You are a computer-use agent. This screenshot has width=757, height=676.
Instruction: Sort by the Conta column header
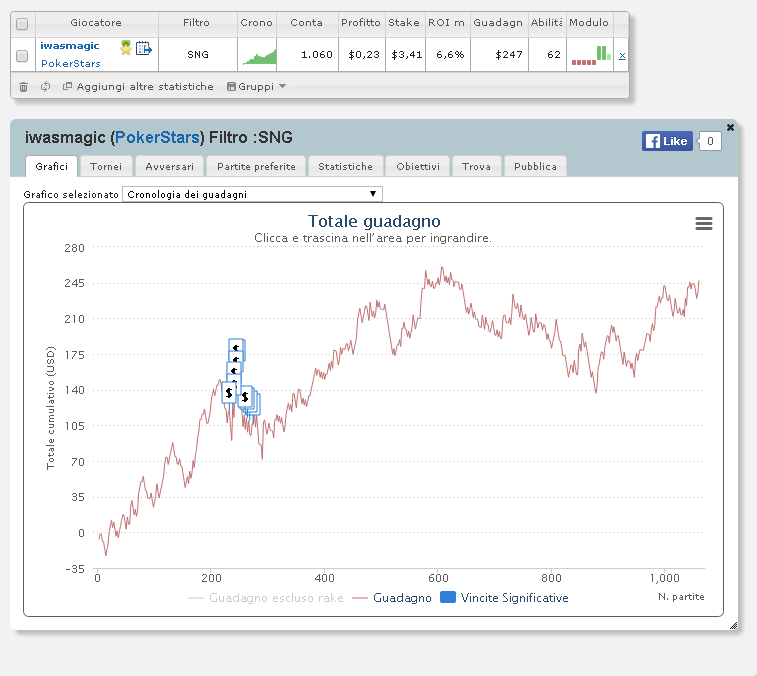tap(307, 23)
